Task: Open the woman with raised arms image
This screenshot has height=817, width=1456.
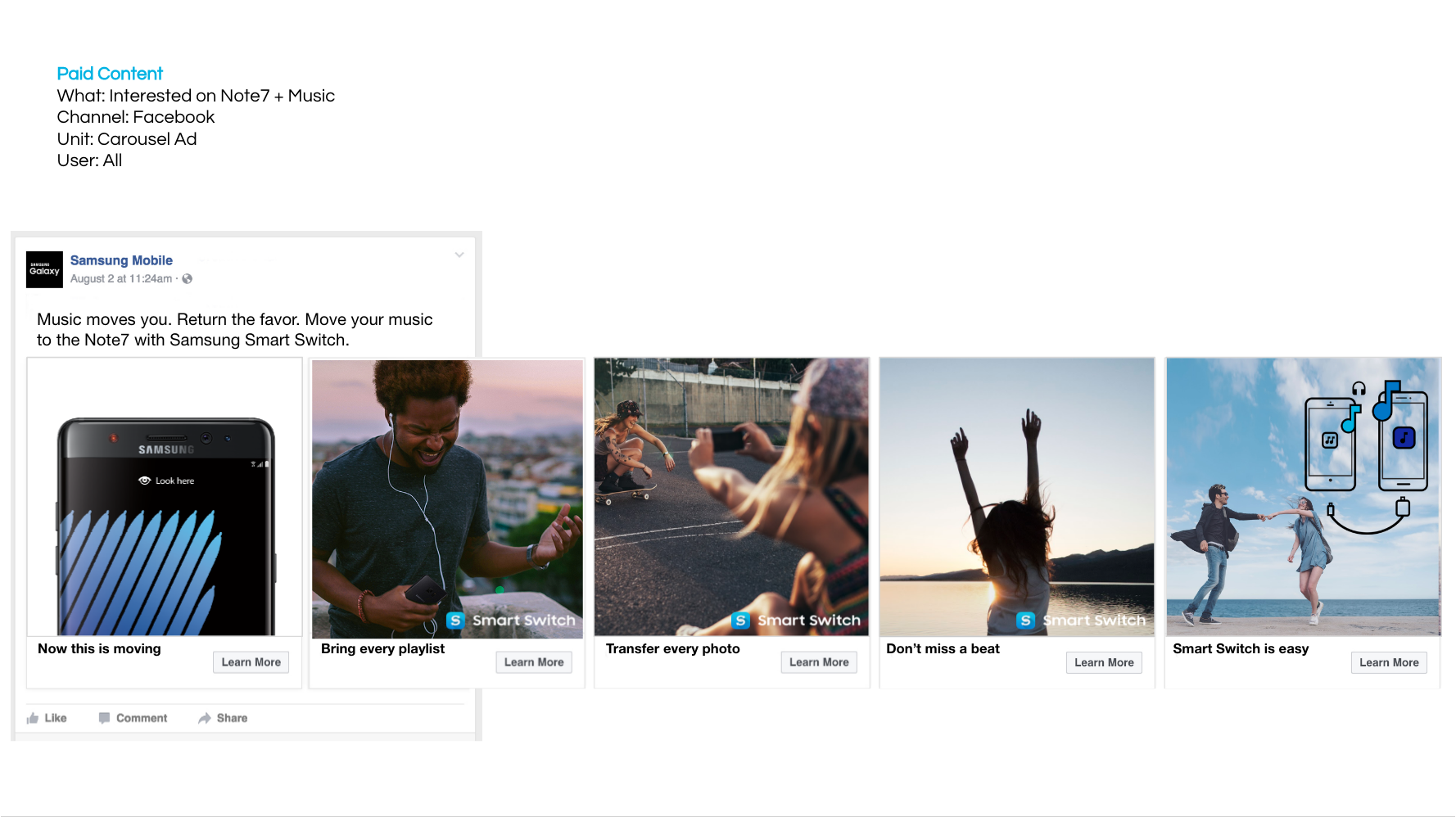Action: tap(1016, 497)
